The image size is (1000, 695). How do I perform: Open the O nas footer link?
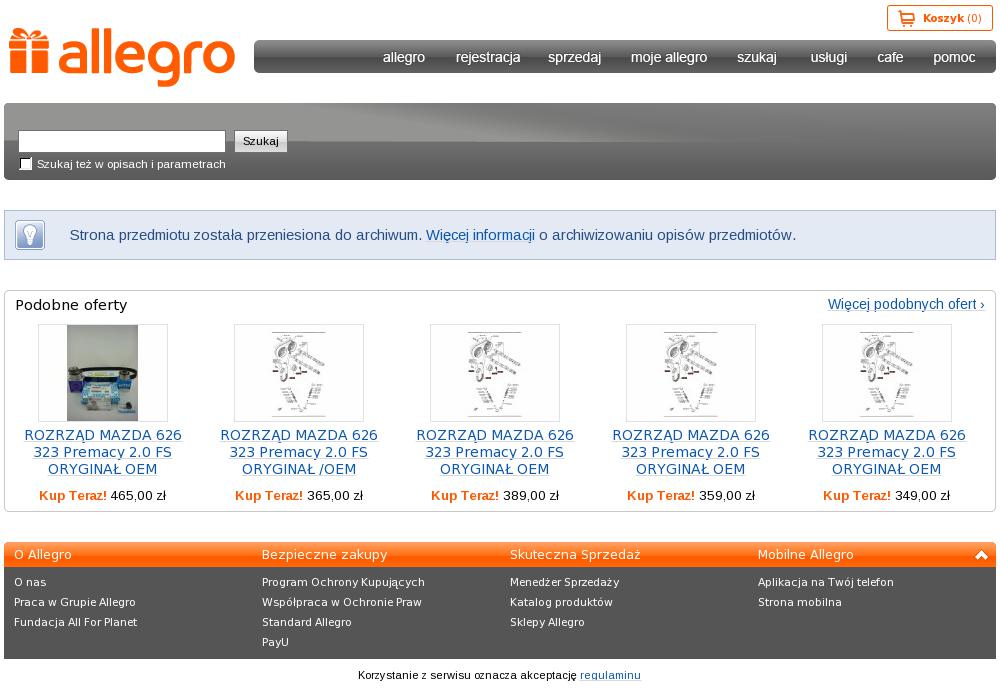(30, 582)
